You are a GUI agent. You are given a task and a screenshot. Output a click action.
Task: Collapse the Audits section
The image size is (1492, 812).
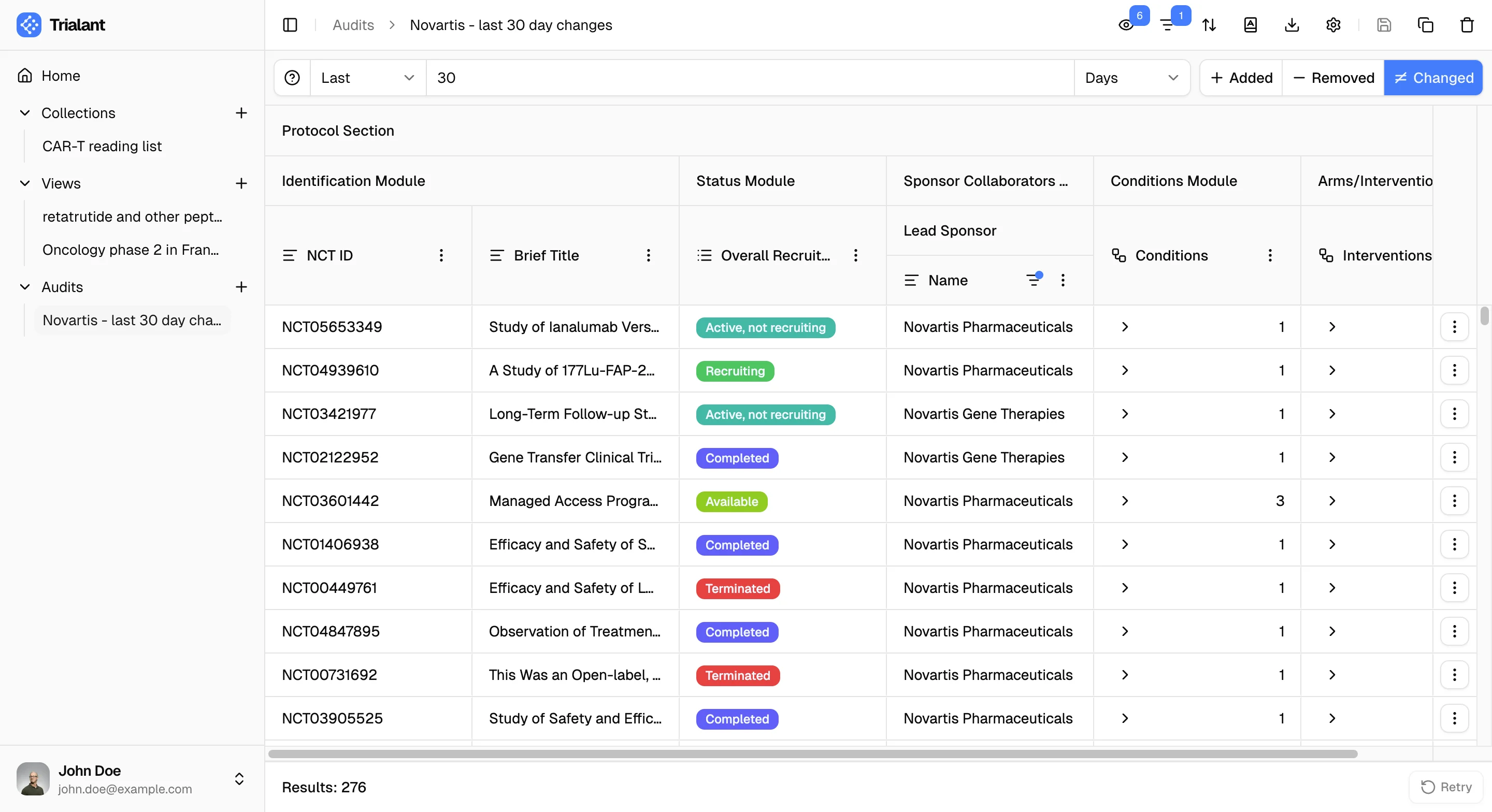pyautogui.click(x=25, y=287)
